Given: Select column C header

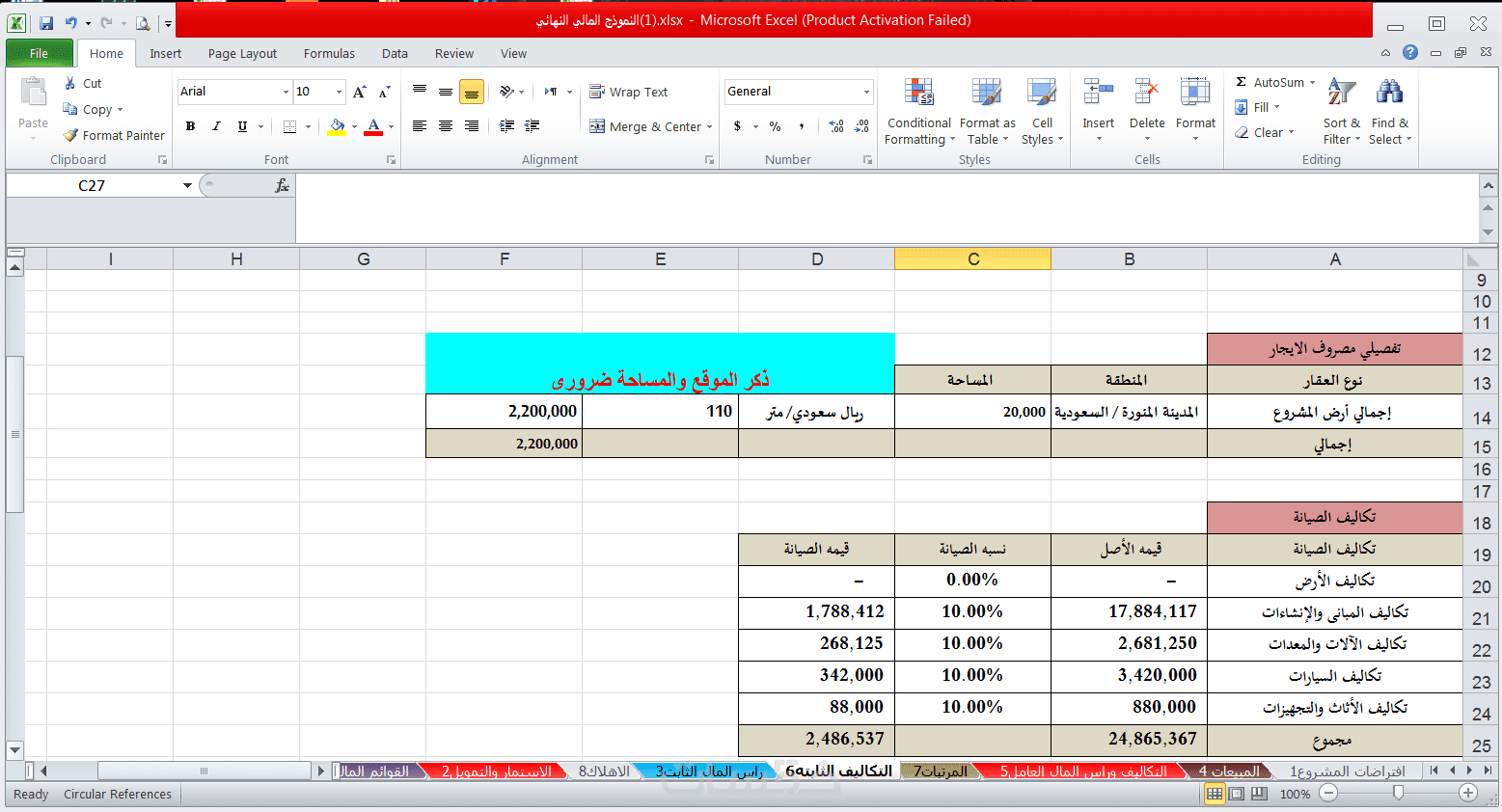Looking at the screenshot, I should 972,258.
